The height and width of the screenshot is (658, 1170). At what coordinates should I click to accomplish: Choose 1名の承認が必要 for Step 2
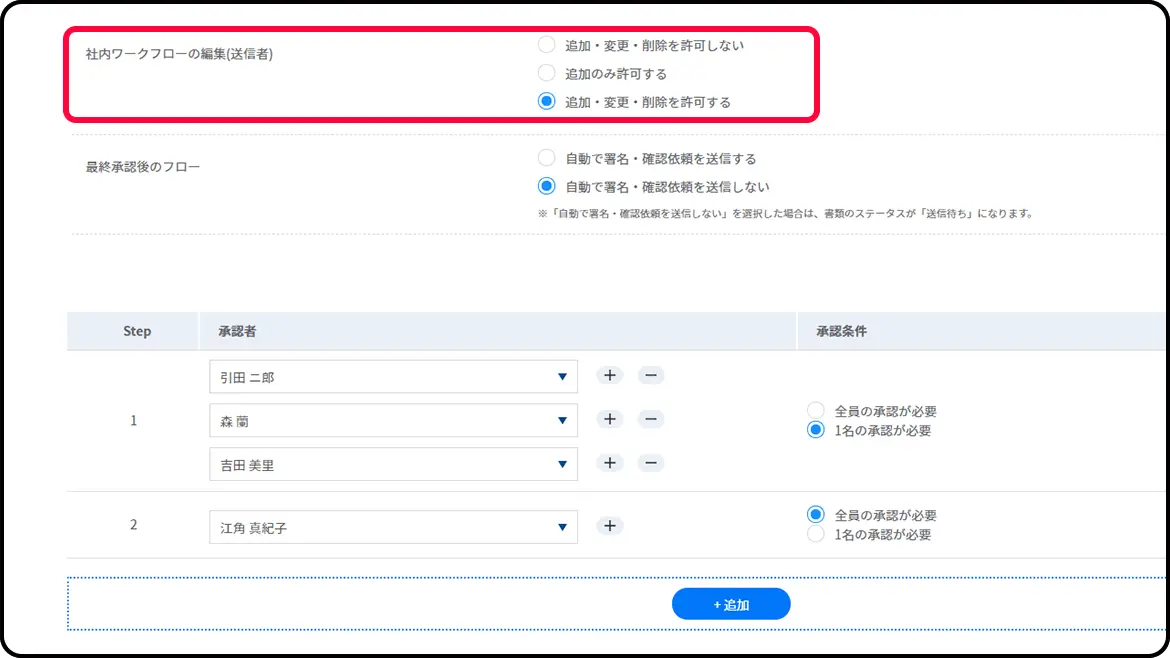[x=816, y=535]
